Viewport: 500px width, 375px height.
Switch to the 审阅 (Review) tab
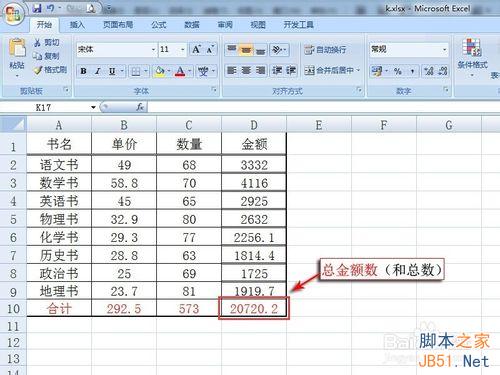[x=225, y=25]
